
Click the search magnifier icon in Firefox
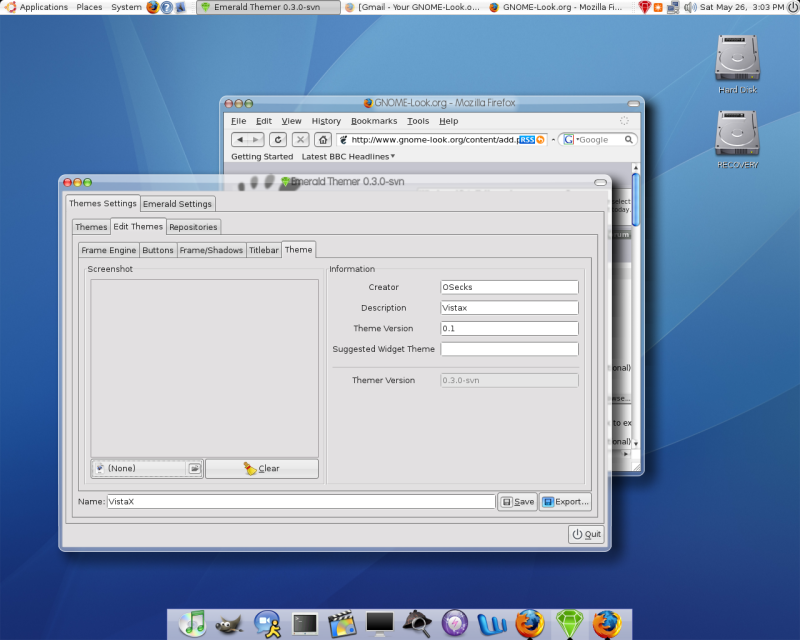click(x=629, y=139)
